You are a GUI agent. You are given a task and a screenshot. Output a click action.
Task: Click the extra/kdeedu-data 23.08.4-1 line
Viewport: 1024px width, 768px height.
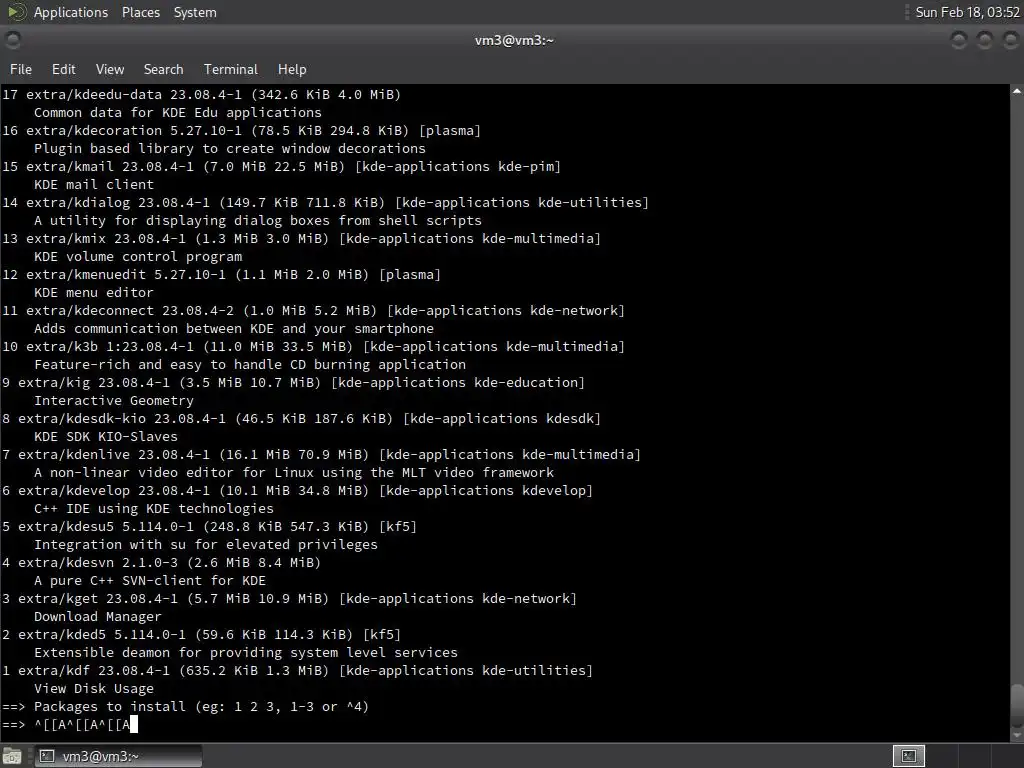[201, 95]
